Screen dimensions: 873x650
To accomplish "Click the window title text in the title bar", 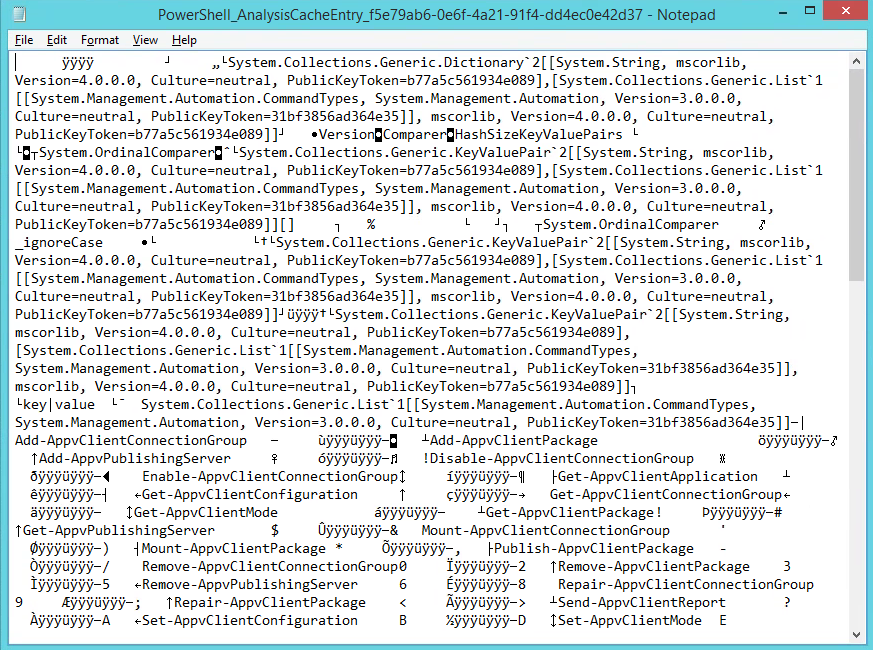I will (x=436, y=14).
